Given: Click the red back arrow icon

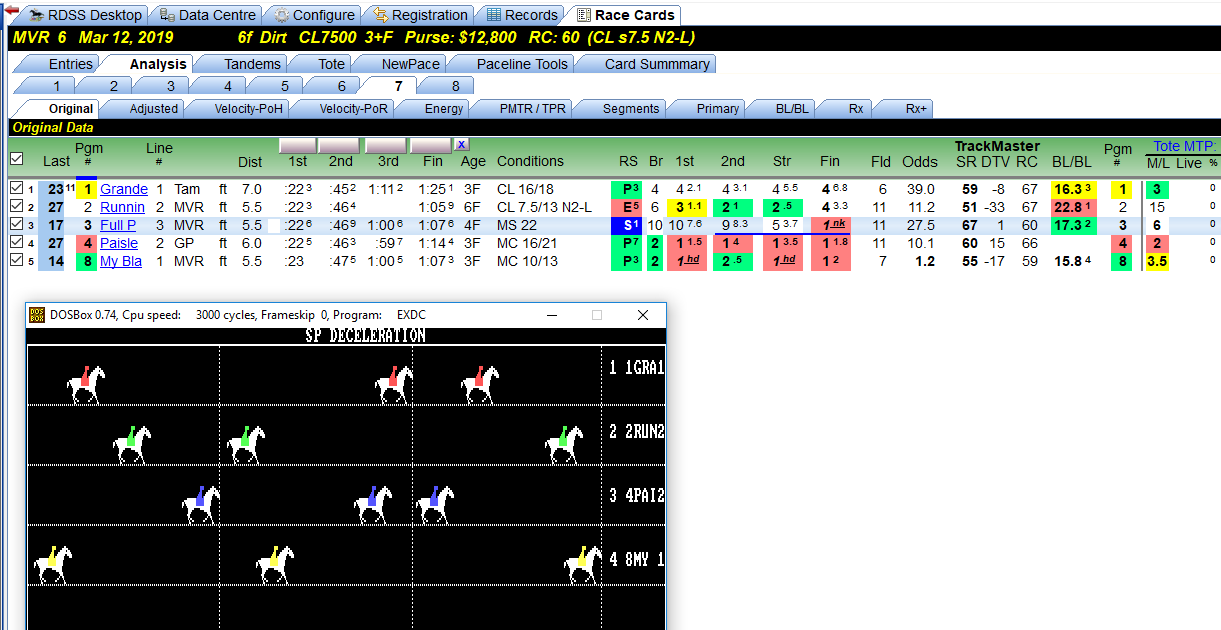Looking at the screenshot, I should click(11, 10).
